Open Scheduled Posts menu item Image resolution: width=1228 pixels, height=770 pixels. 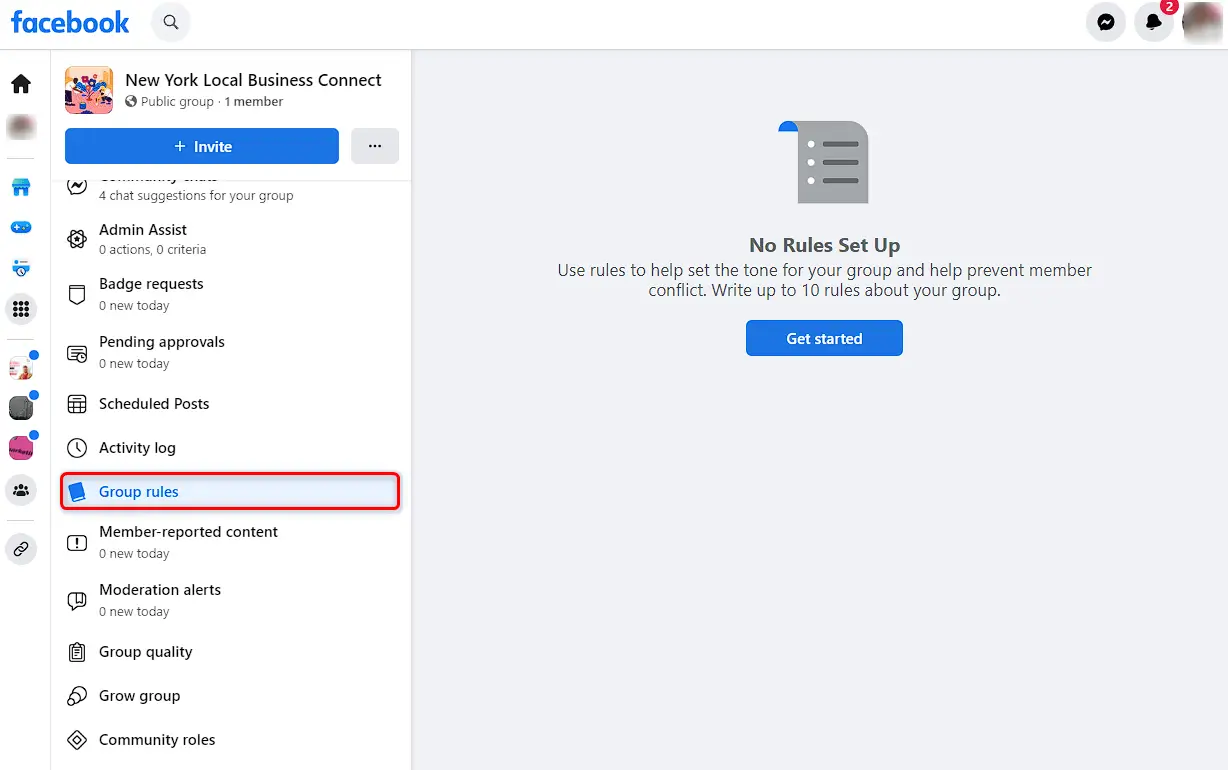point(232,404)
